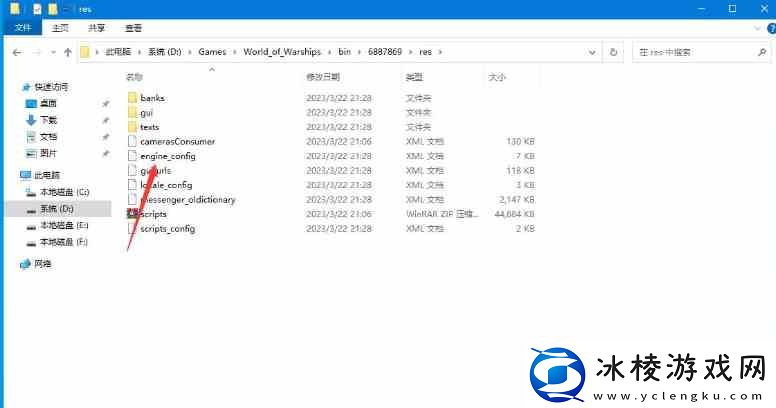
Task: Go back with the left arrow
Action: click(17, 52)
